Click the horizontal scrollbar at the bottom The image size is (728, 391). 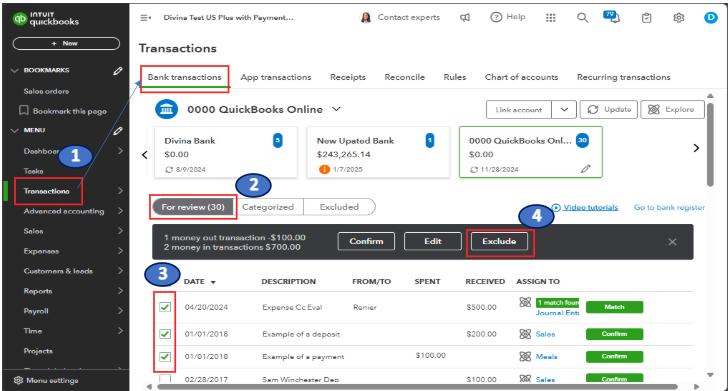click(417, 386)
